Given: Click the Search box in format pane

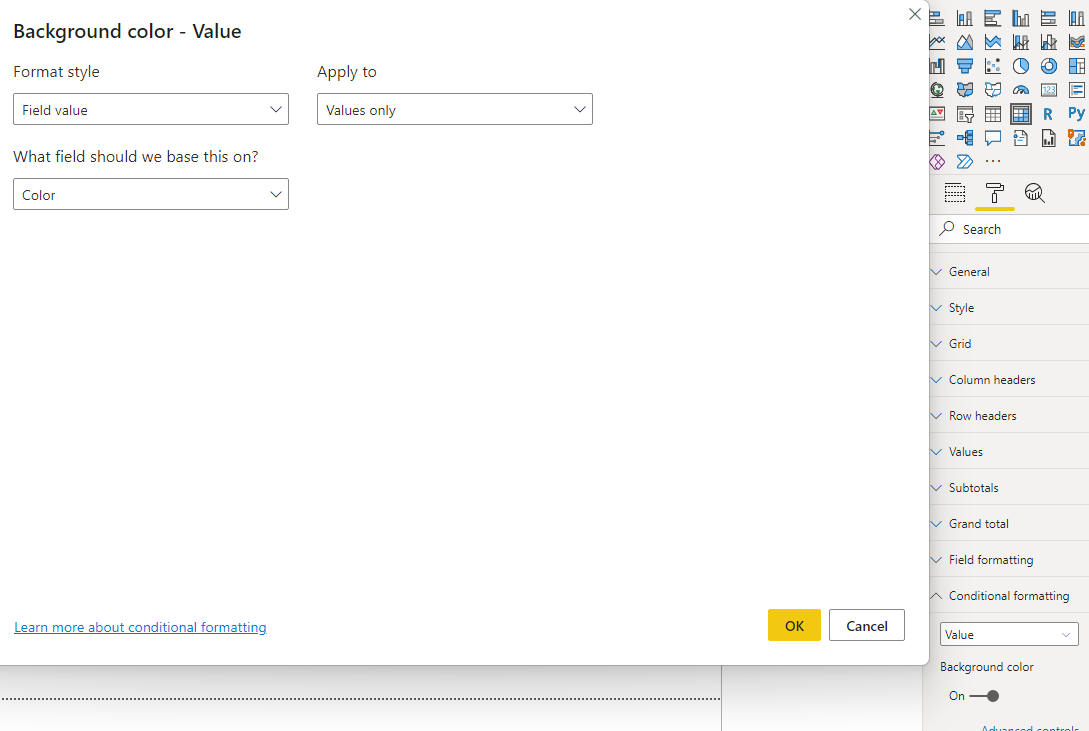Looking at the screenshot, I should (x=1009, y=229).
